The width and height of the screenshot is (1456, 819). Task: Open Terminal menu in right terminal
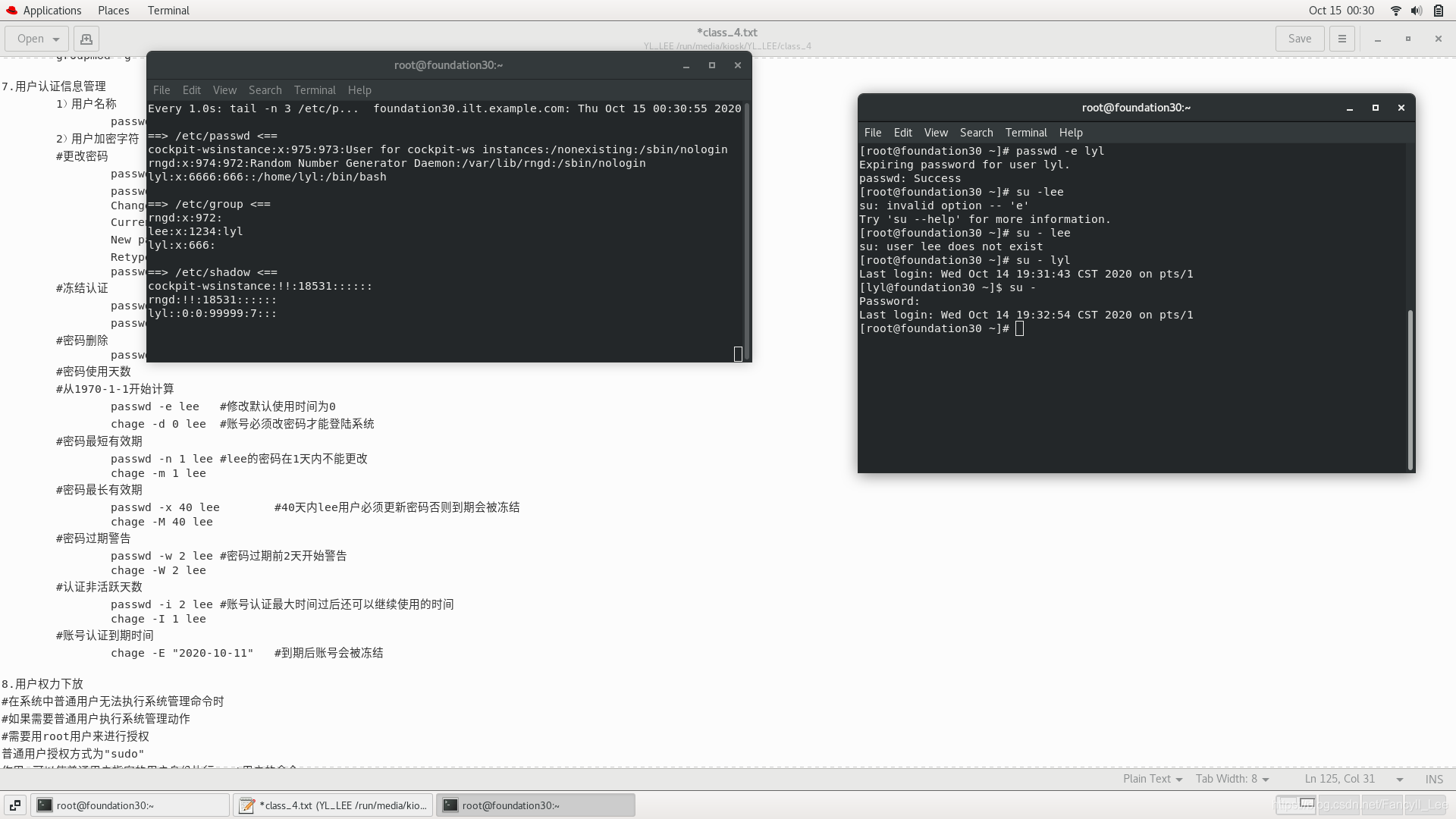pyautogui.click(x=1026, y=132)
